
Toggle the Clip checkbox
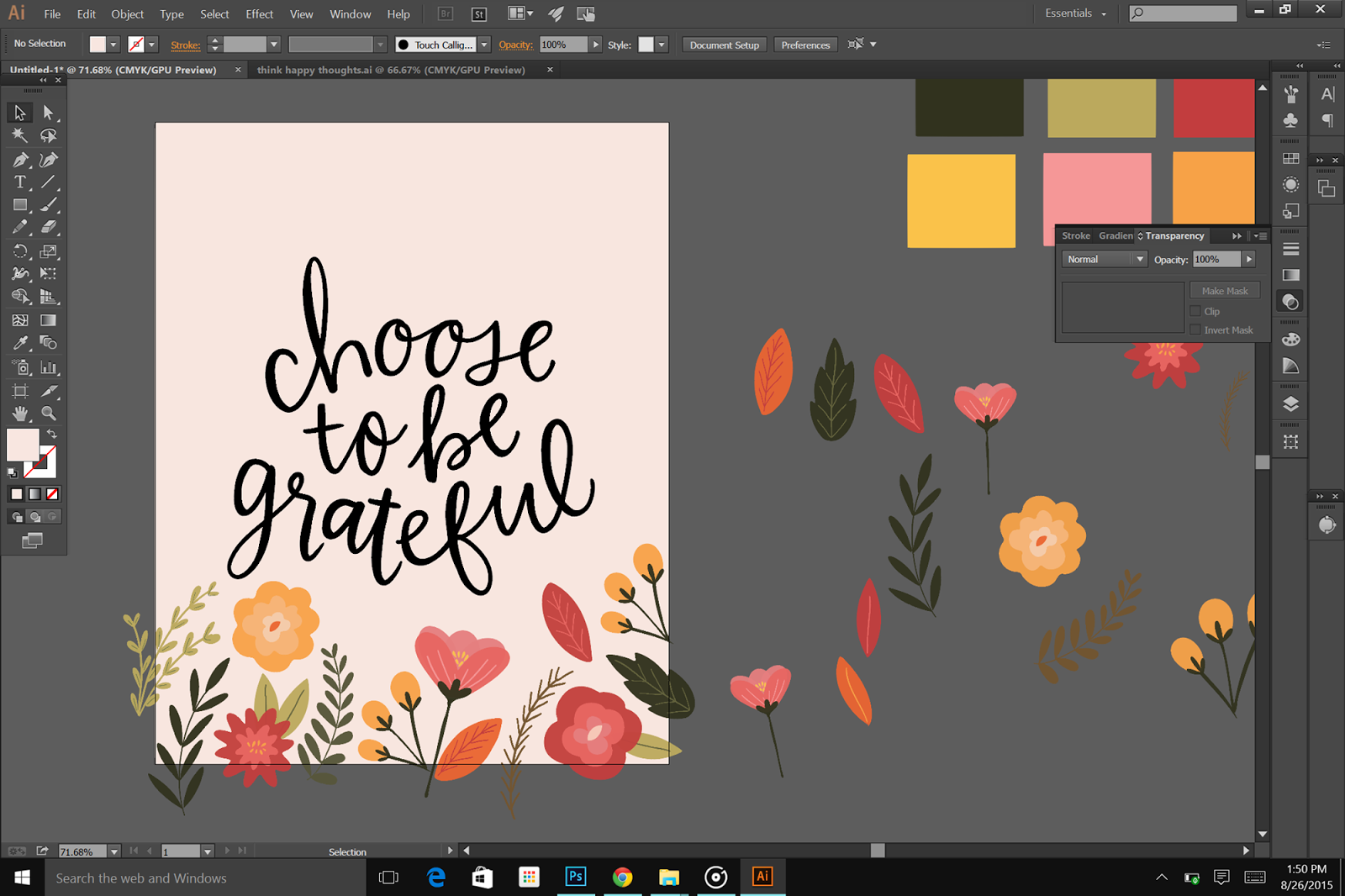(x=1195, y=311)
